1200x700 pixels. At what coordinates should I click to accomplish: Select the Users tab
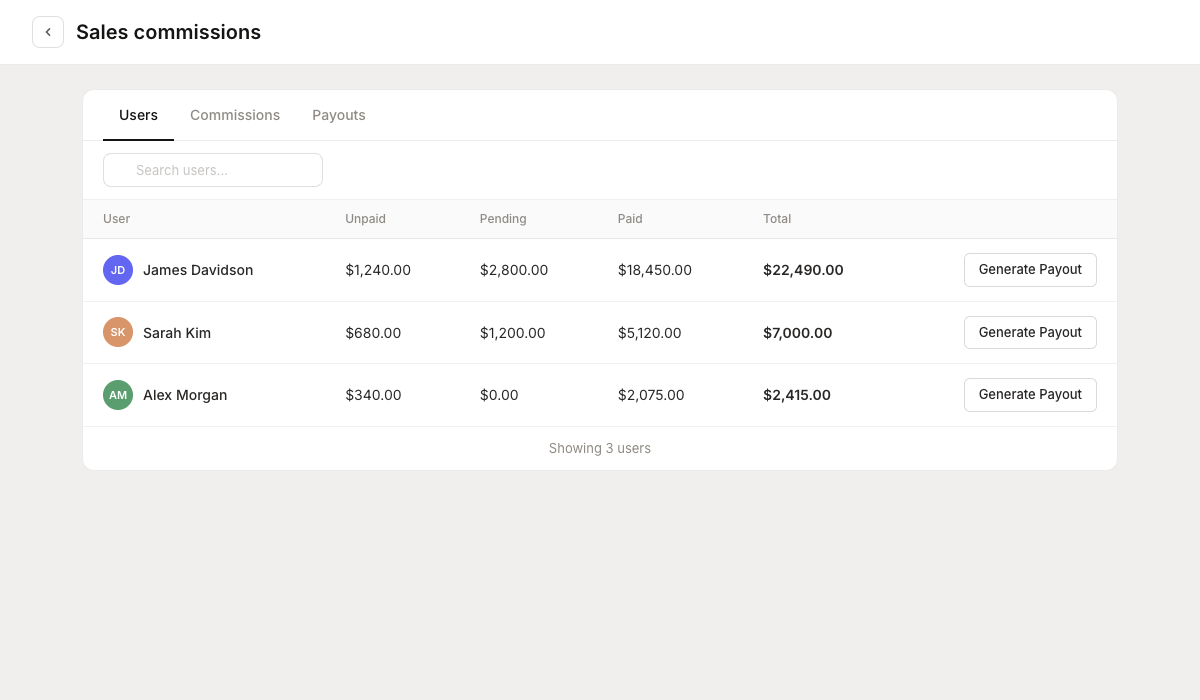(138, 115)
